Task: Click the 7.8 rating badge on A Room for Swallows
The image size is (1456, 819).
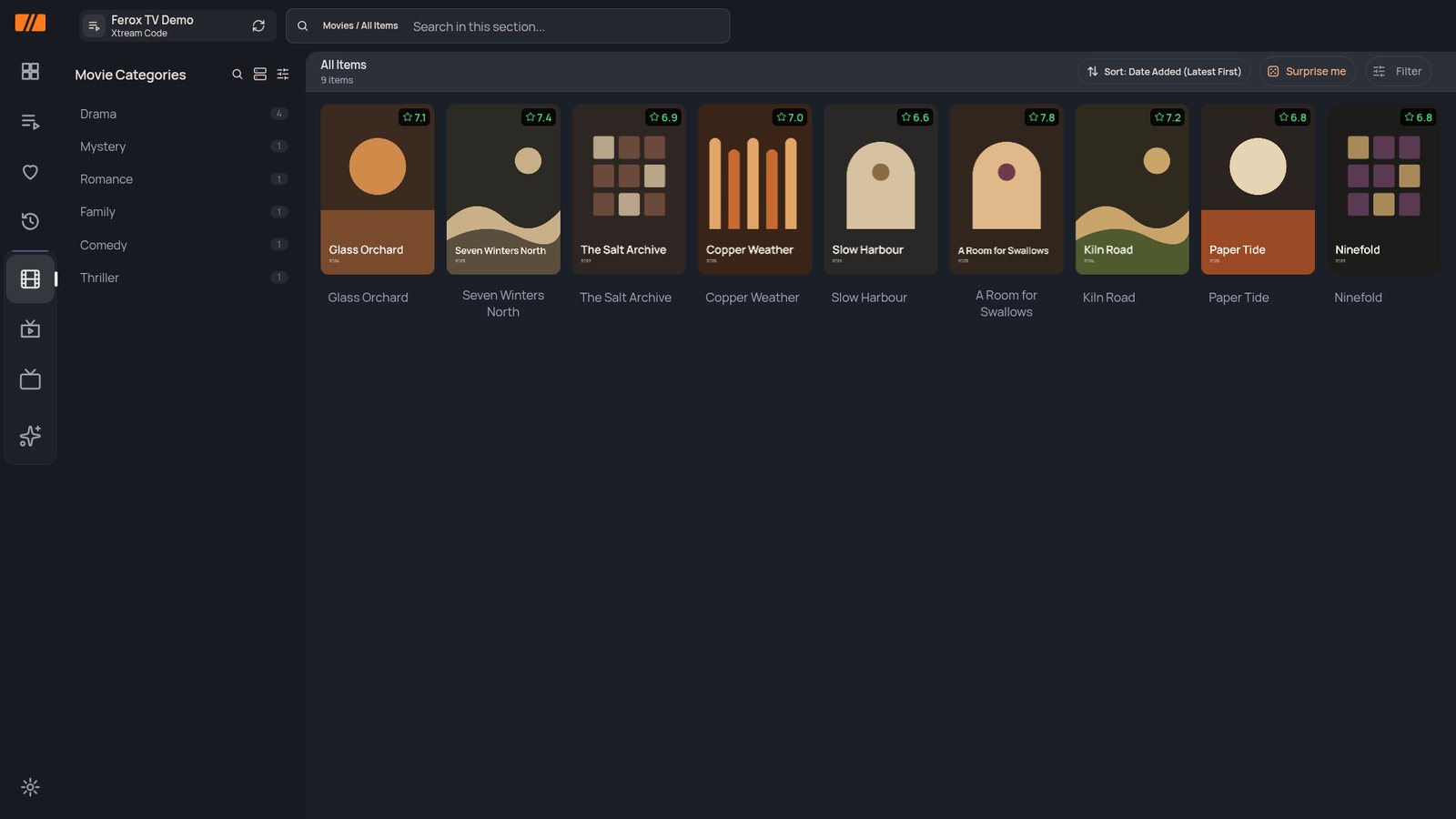Action: pyautogui.click(x=1042, y=117)
